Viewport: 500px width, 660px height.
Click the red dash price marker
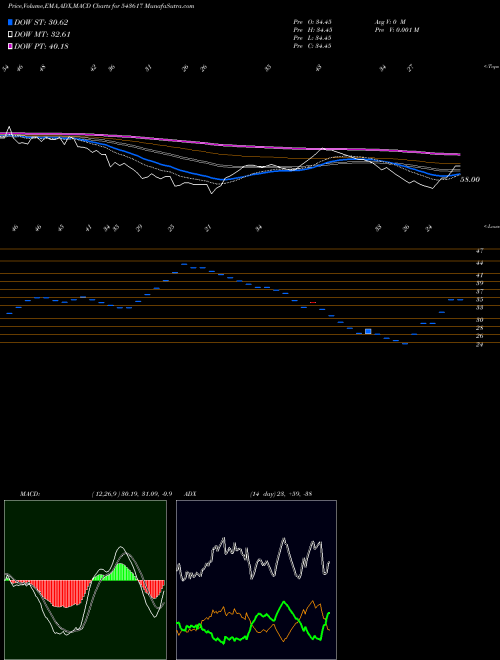pyautogui.click(x=313, y=303)
